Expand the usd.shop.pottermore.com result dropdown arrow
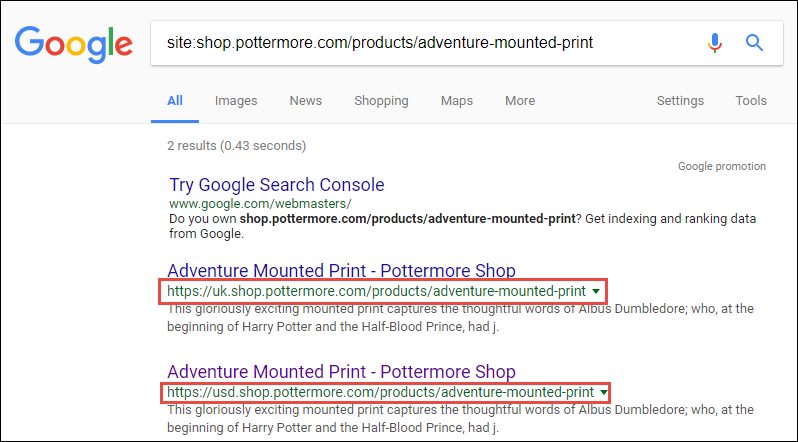Screen dimensions: 798x442 (x=605, y=392)
